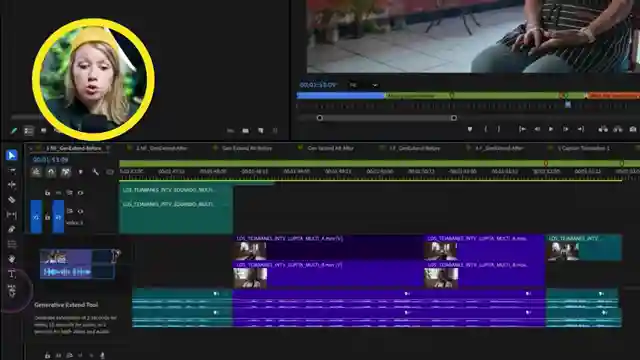Export frame with the camera icon
This screenshot has height=360, width=640.
tap(633, 129)
